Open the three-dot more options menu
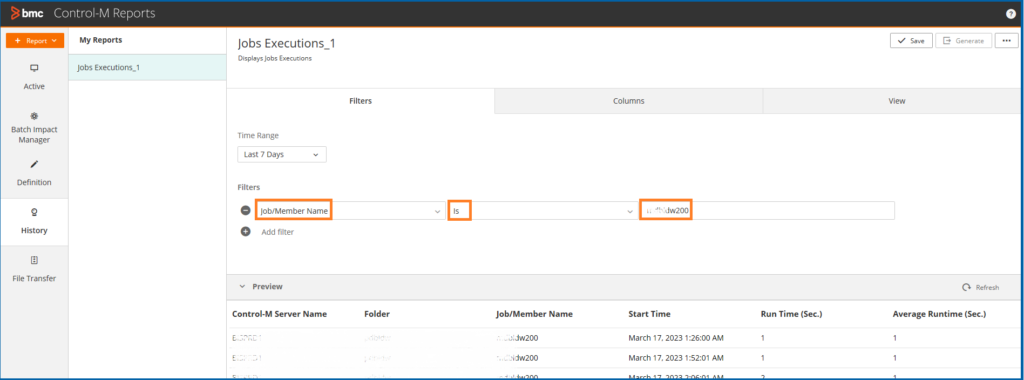The height and width of the screenshot is (380, 1024). (1006, 40)
